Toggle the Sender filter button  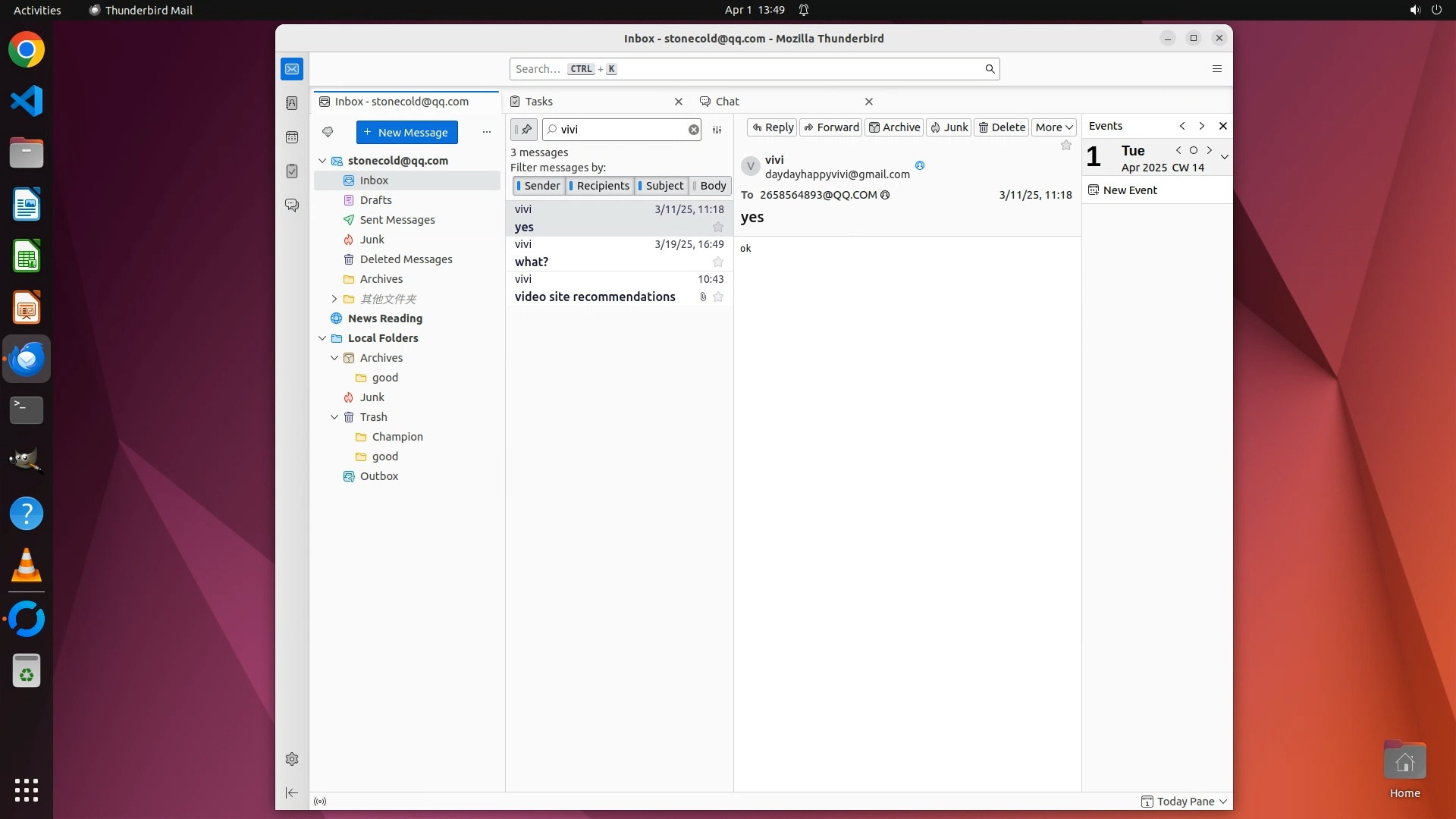pos(539,186)
